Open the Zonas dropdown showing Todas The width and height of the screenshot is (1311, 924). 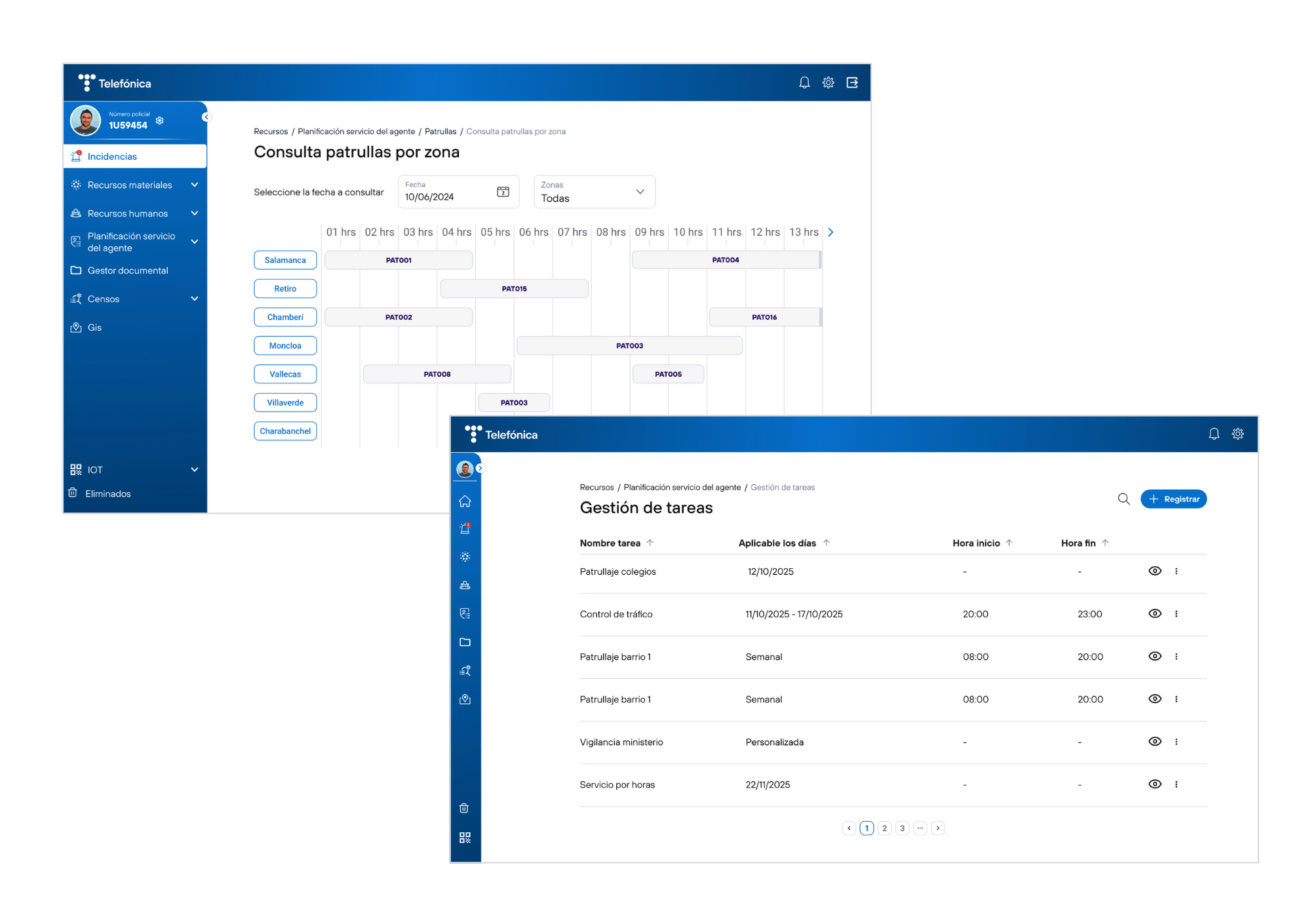click(x=594, y=192)
